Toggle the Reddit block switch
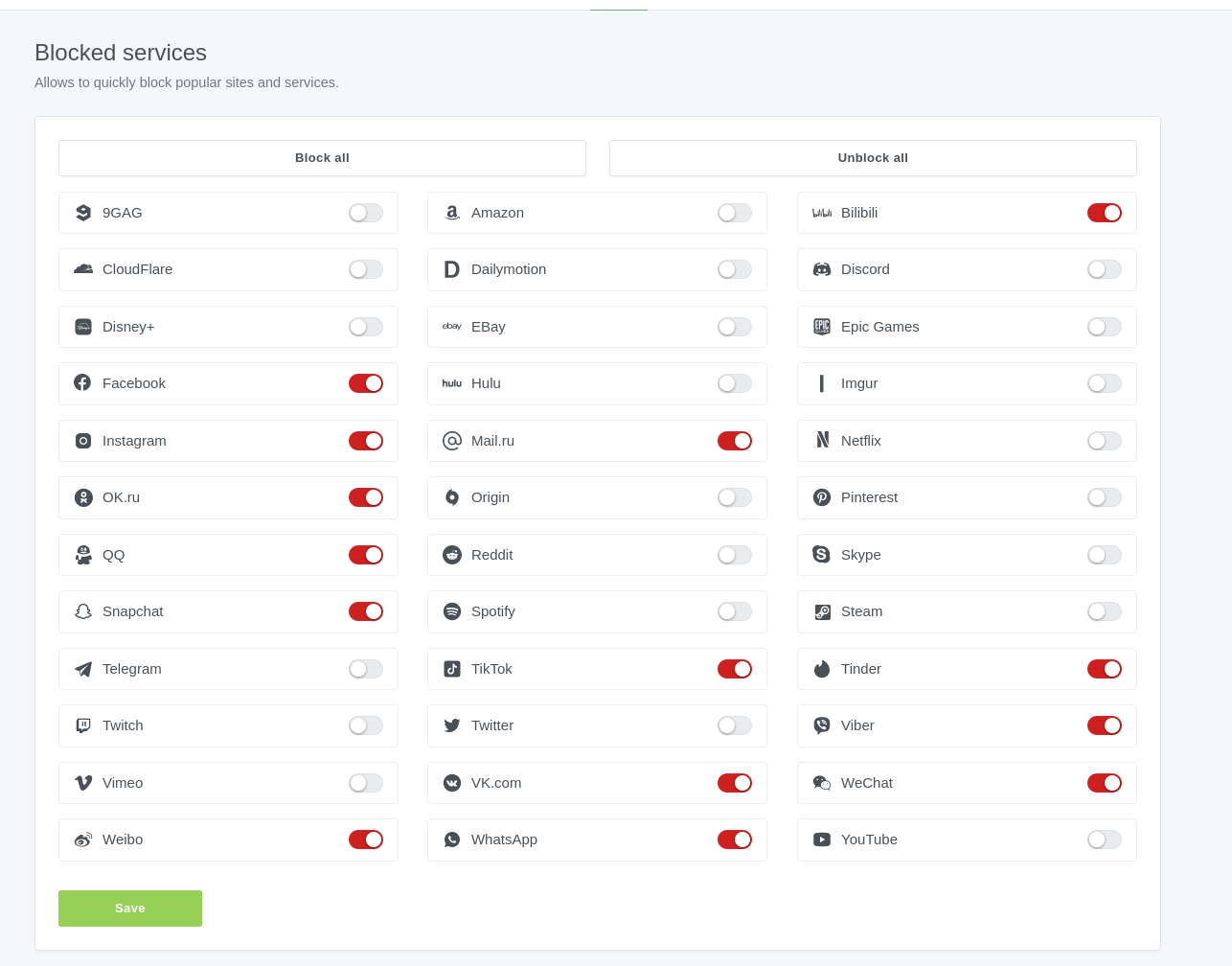 tap(735, 555)
